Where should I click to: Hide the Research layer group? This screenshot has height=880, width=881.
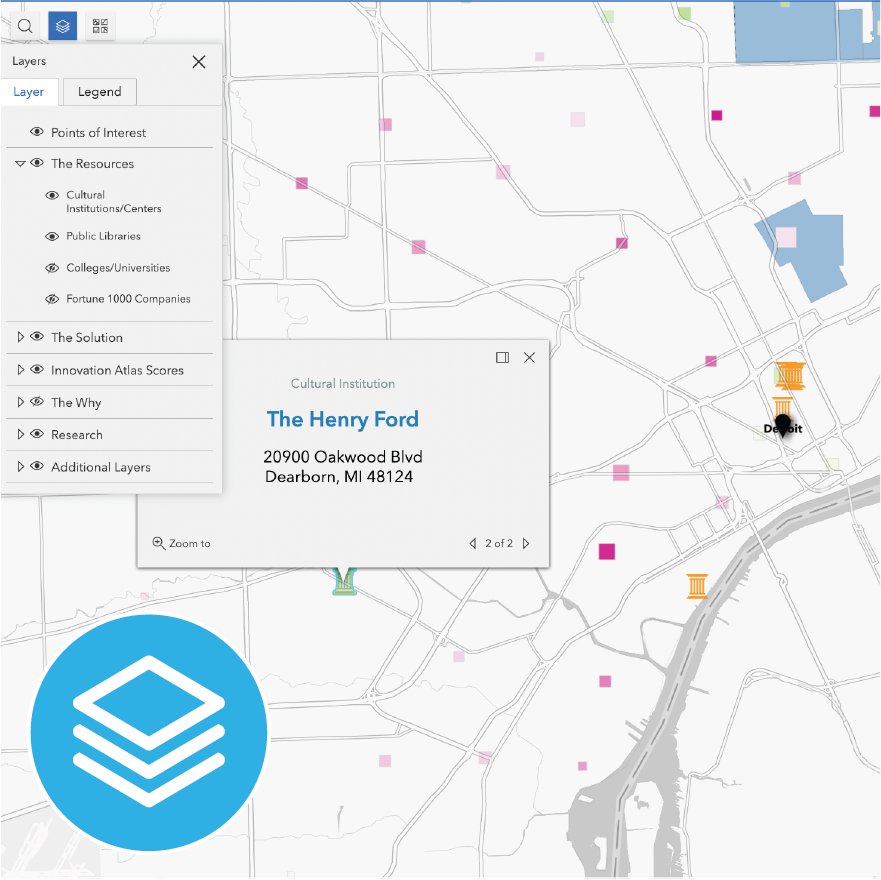tap(37, 434)
